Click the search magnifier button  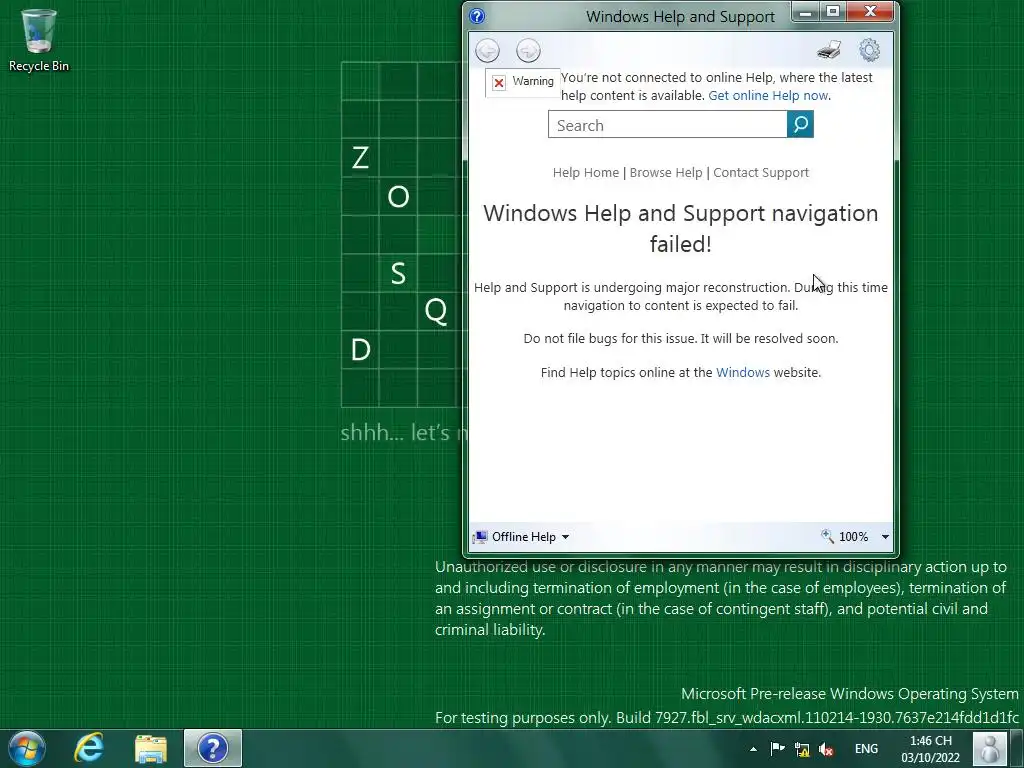pyautogui.click(x=801, y=124)
